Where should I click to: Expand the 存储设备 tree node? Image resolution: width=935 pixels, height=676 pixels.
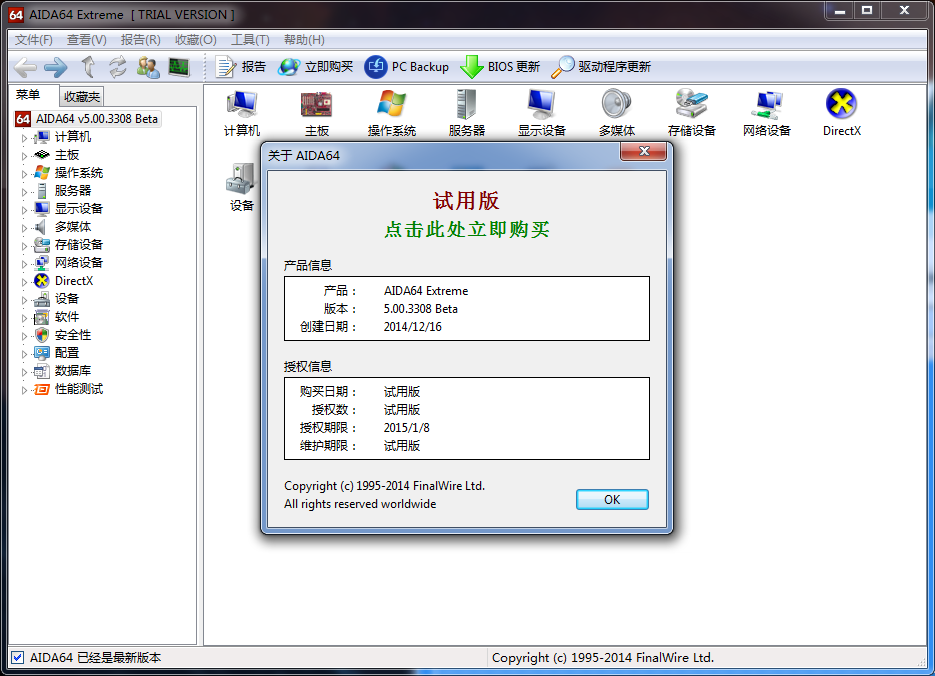coord(24,246)
